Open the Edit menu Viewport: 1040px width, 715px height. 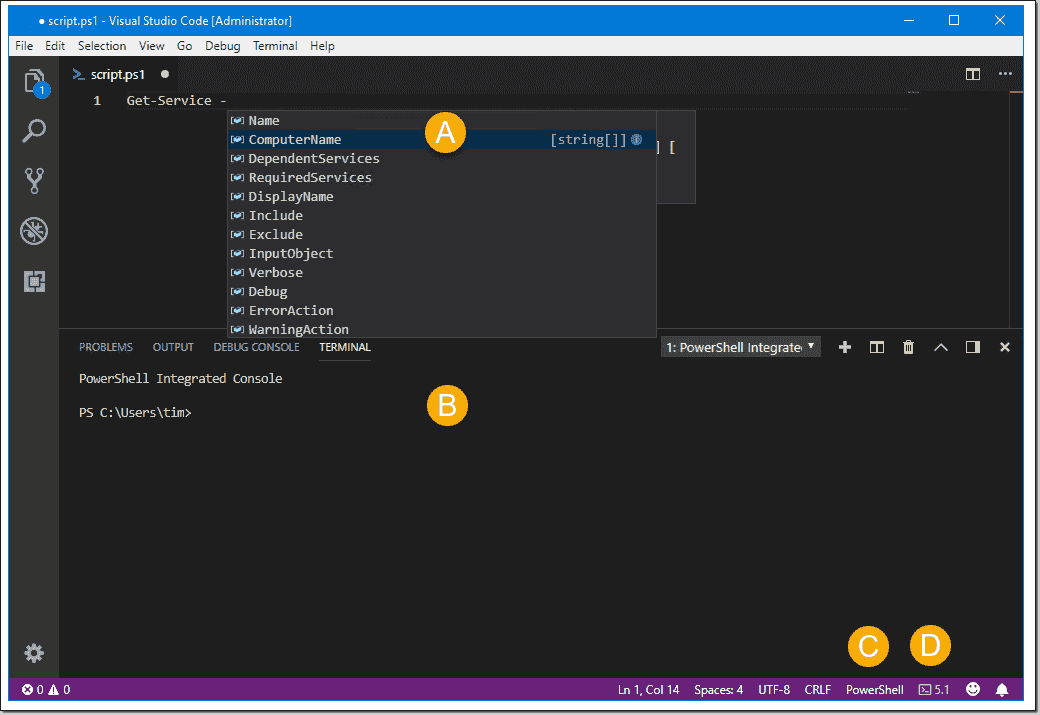click(55, 46)
